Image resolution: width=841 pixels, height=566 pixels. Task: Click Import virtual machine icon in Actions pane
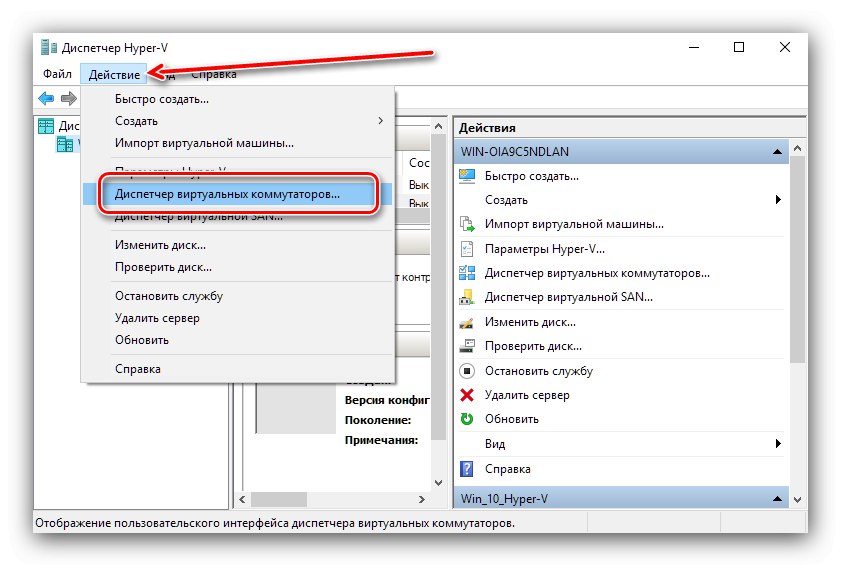coord(467,224)
